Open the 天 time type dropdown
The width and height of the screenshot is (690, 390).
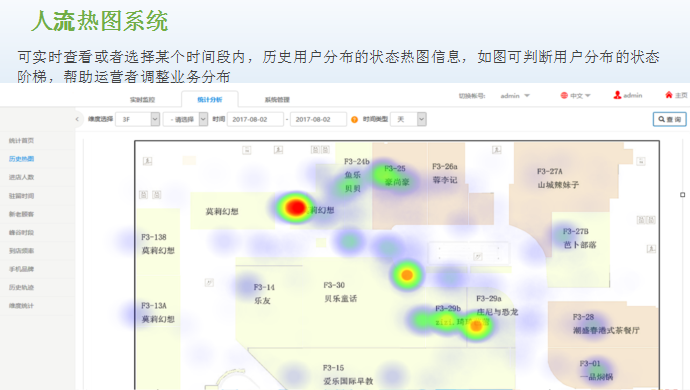point(408,119)
